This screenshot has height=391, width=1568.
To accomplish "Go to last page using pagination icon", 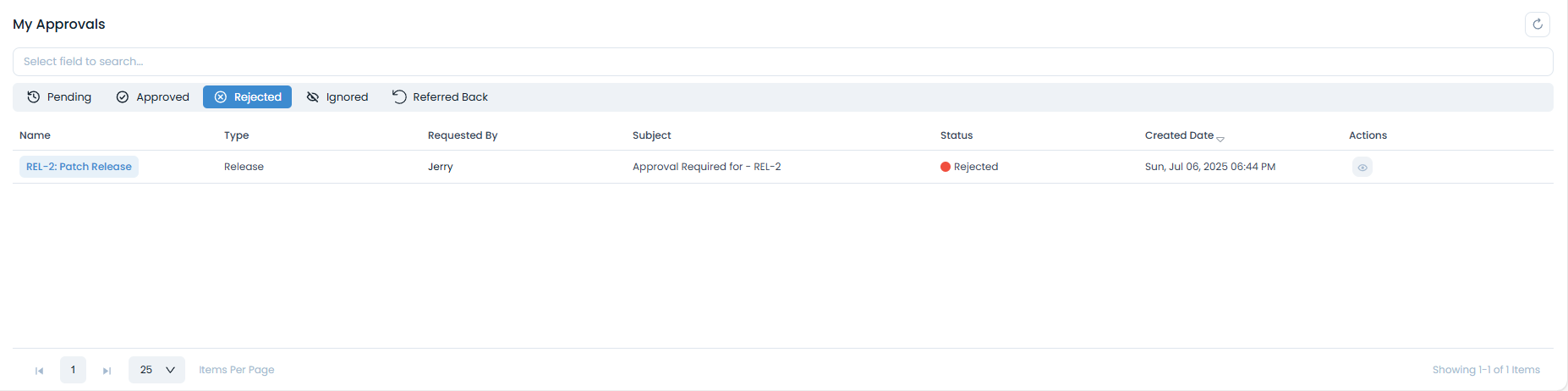I will [x=107, y=371].
